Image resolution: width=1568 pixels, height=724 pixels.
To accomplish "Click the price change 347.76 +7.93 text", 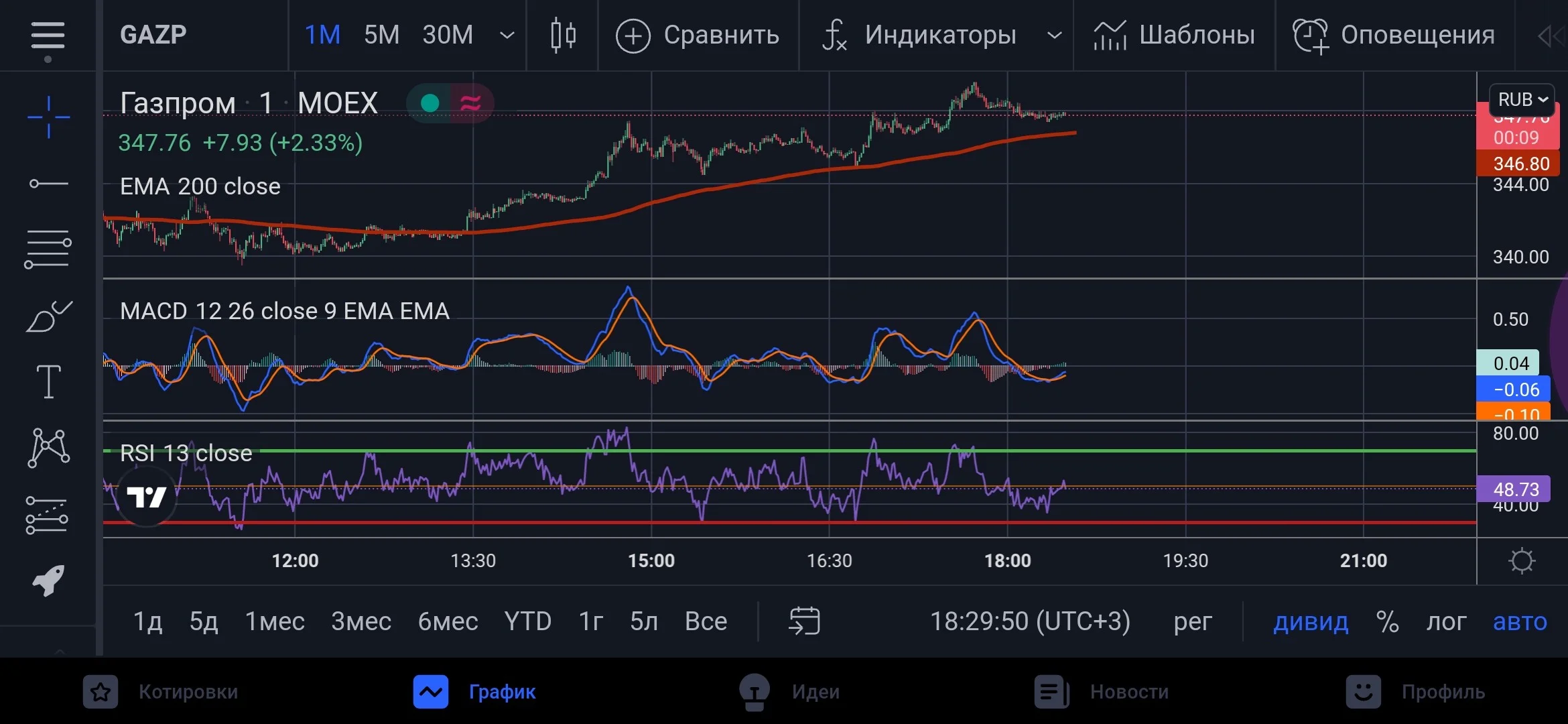I will [241, 143].
